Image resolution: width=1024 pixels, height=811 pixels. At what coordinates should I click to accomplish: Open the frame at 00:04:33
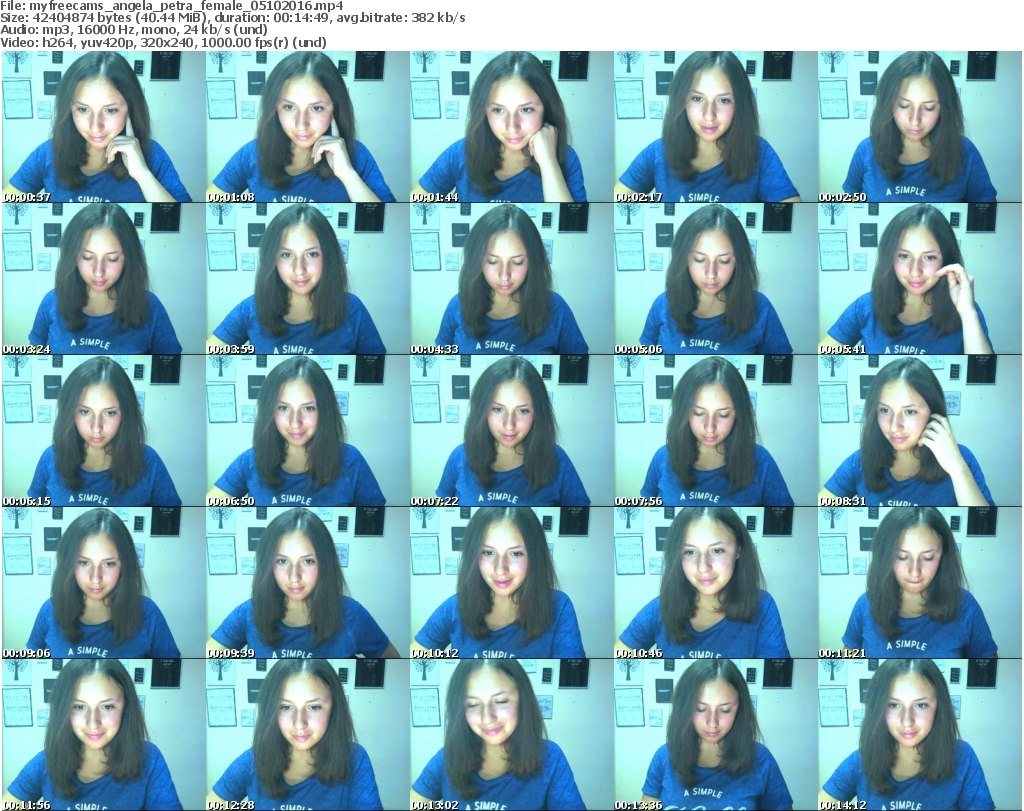(x=511, y=278)
